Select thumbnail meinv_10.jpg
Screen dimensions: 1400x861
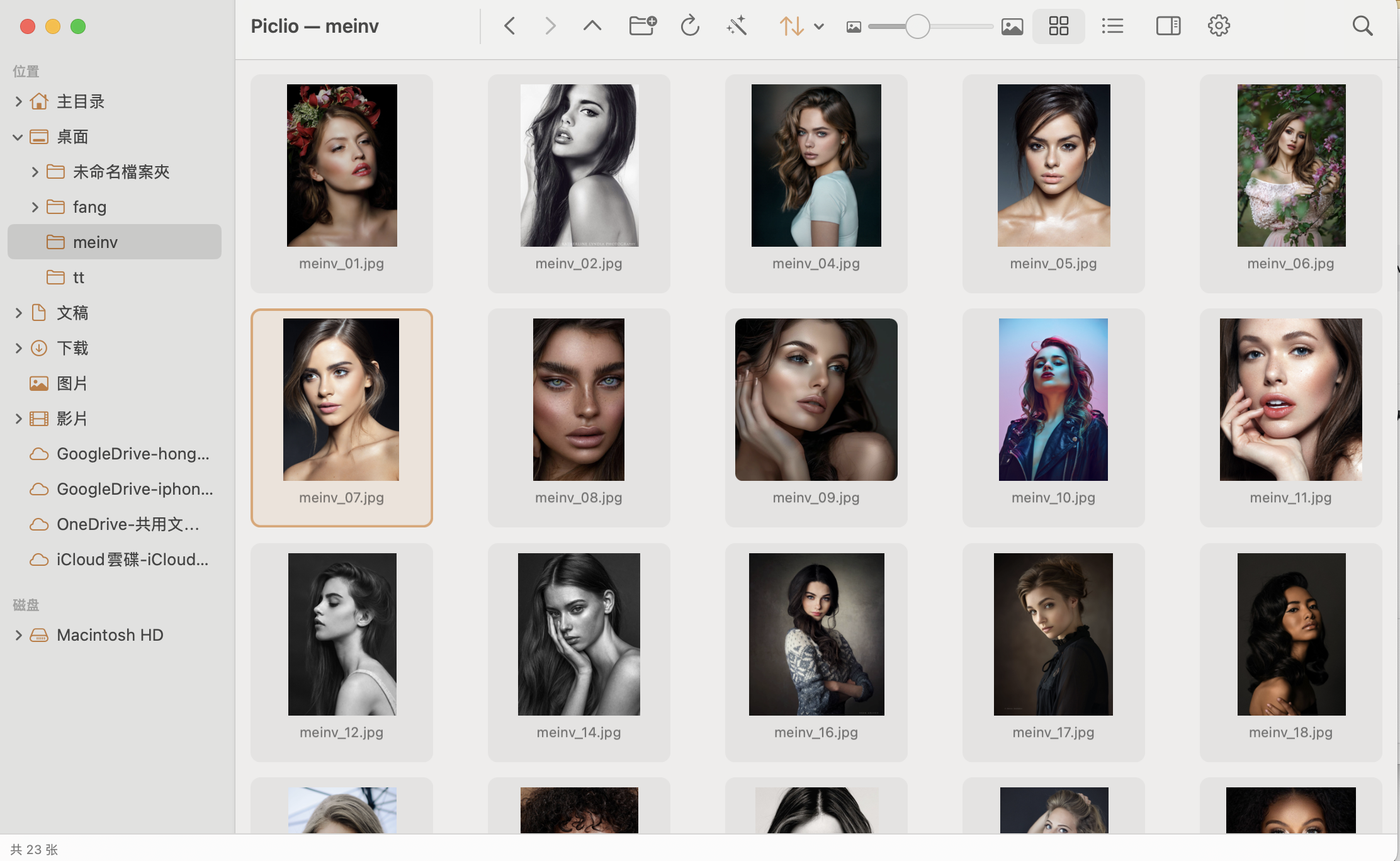pyautogui.click(x=1054, y=418)
